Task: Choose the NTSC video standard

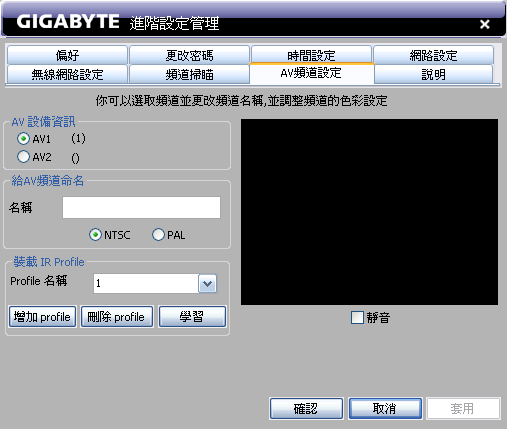Action: click(x=95, y=235)
